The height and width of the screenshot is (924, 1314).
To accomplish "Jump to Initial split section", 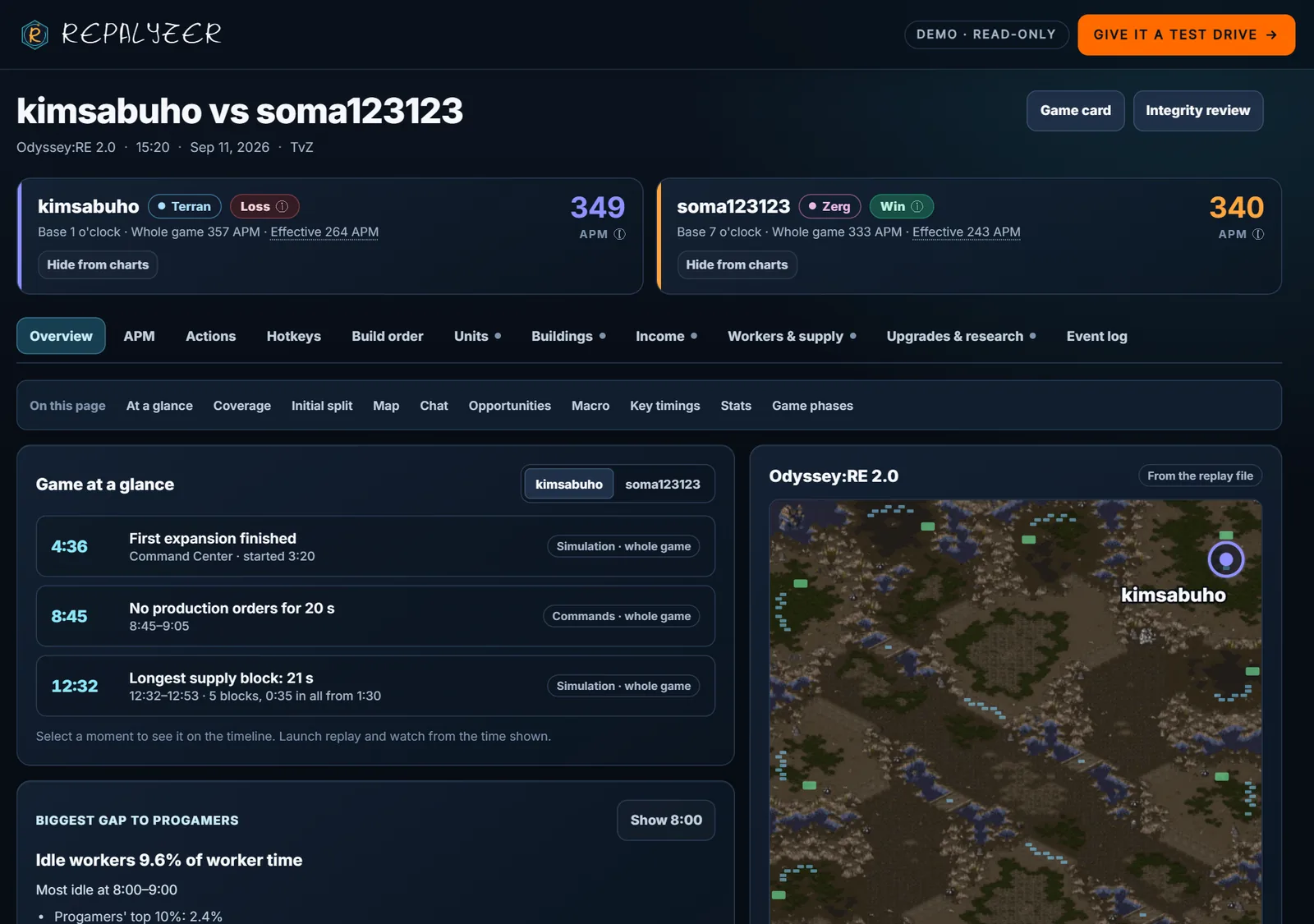I will 322,406.
